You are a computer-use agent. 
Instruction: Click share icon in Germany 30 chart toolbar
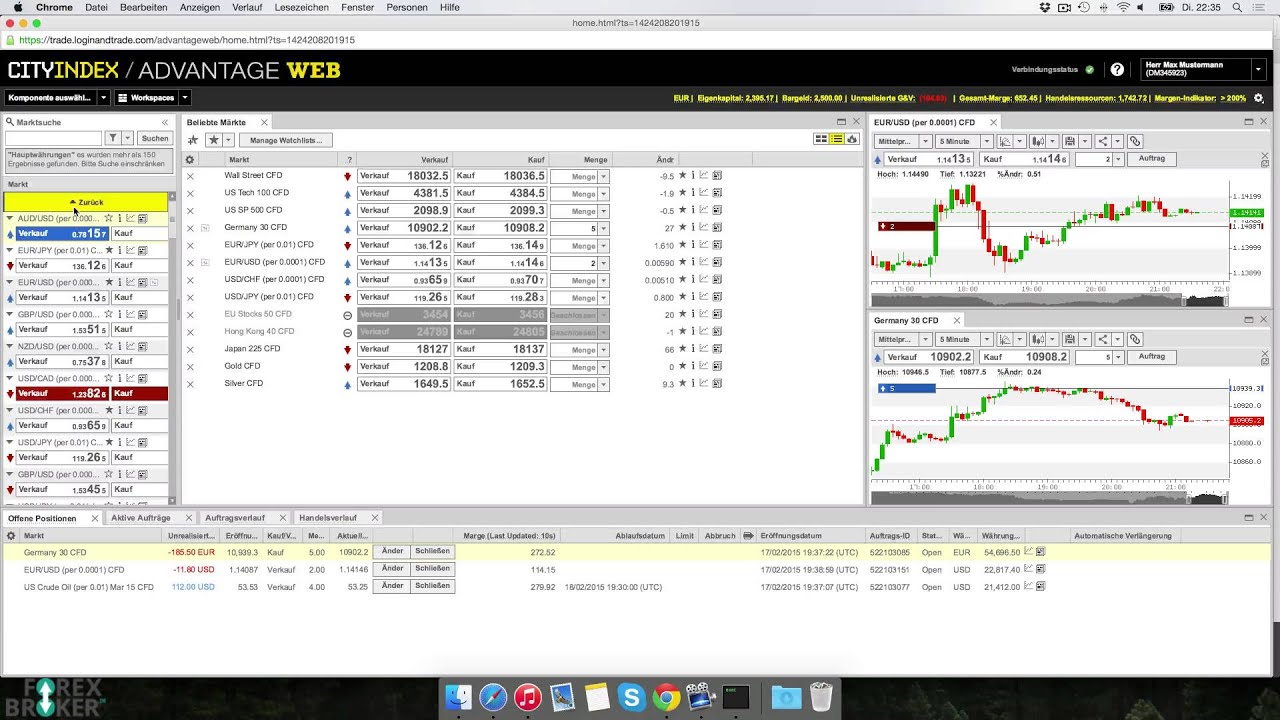(x=1102, y=339)
